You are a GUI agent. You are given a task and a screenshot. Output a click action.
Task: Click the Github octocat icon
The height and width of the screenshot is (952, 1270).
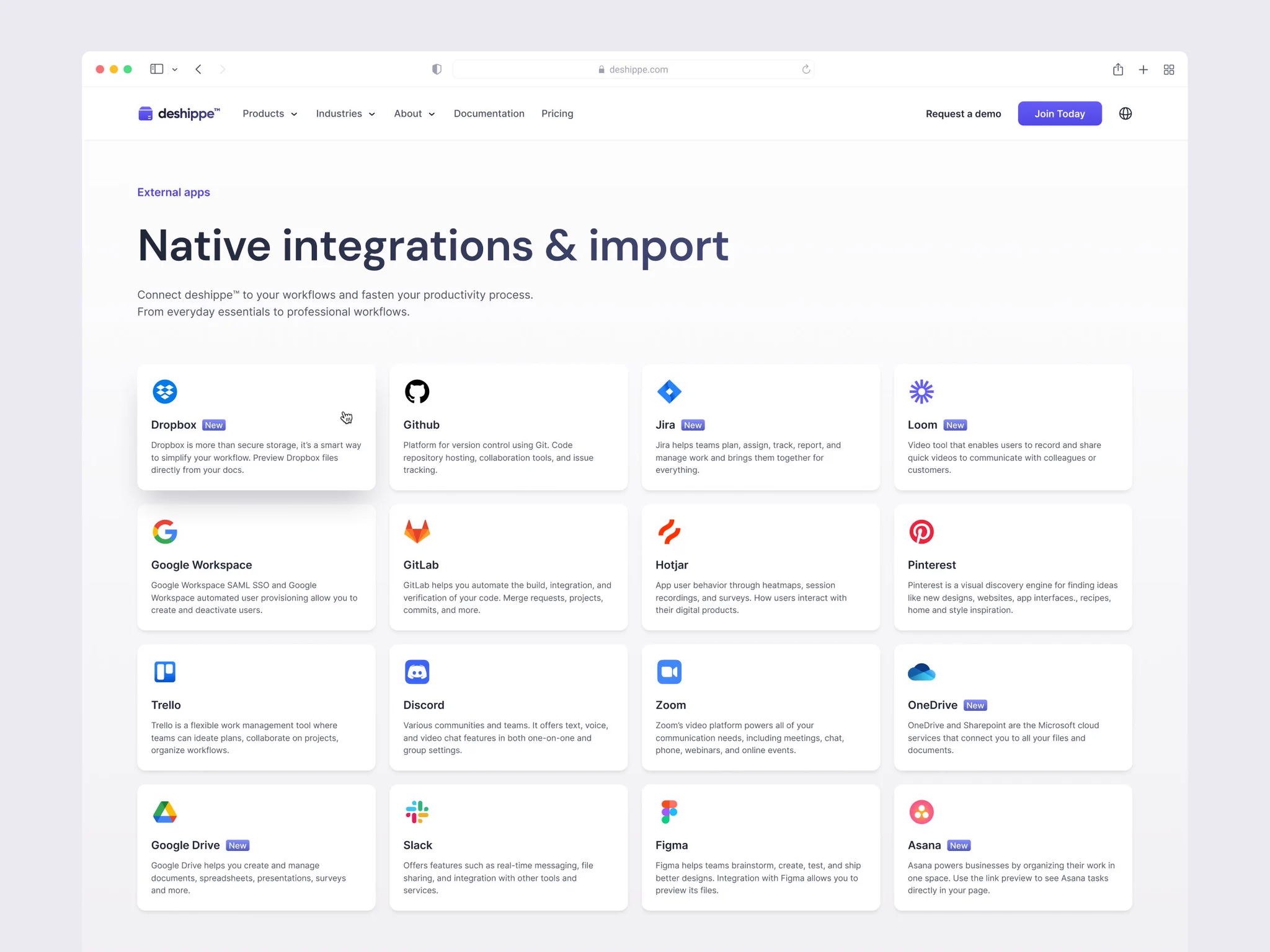[x=417, y=392]
